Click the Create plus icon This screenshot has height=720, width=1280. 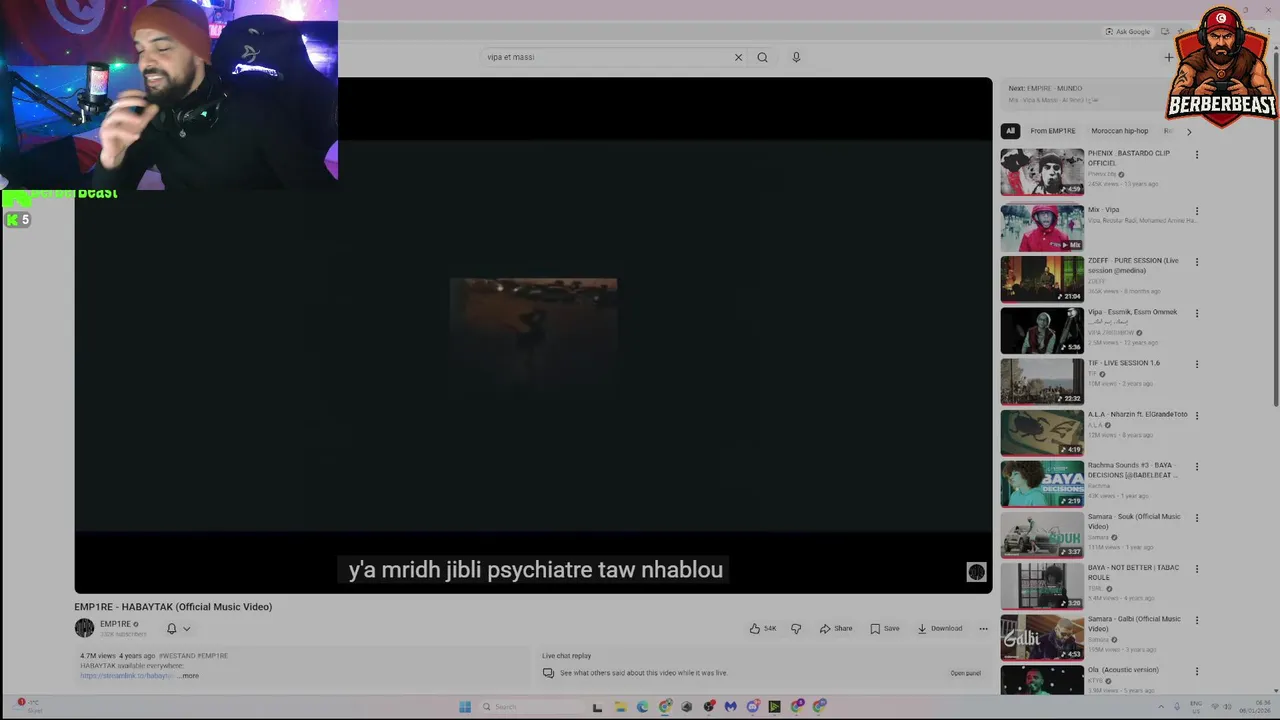[1168, 57]
